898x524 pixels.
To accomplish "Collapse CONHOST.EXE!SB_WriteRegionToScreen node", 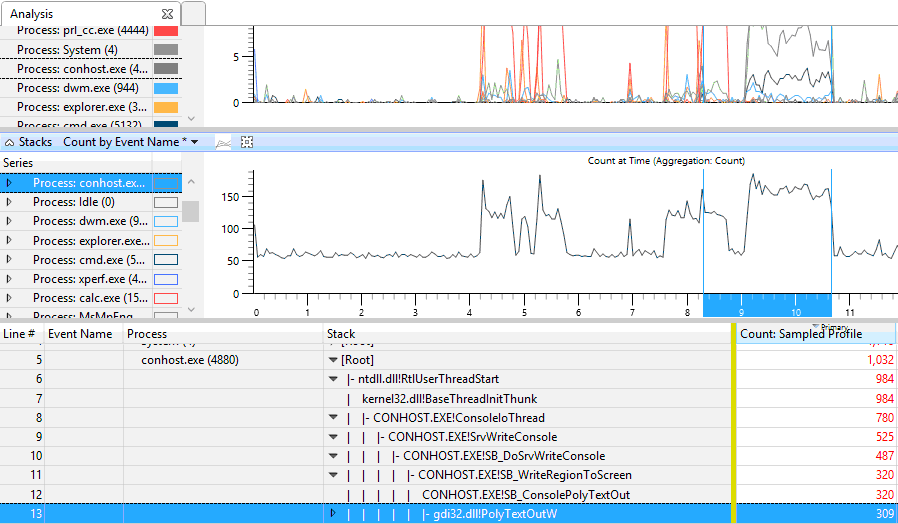I will (x=333, y=475).
